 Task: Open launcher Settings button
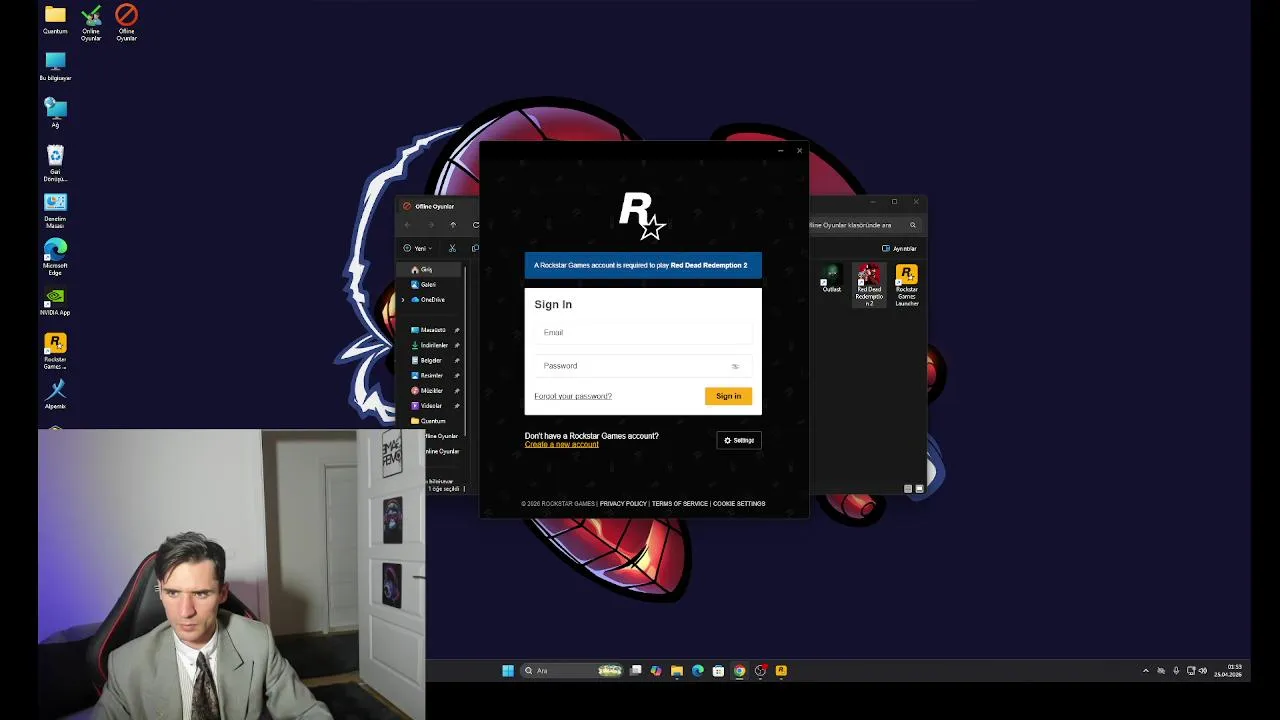pyautogui.click(x=739, y=440)
